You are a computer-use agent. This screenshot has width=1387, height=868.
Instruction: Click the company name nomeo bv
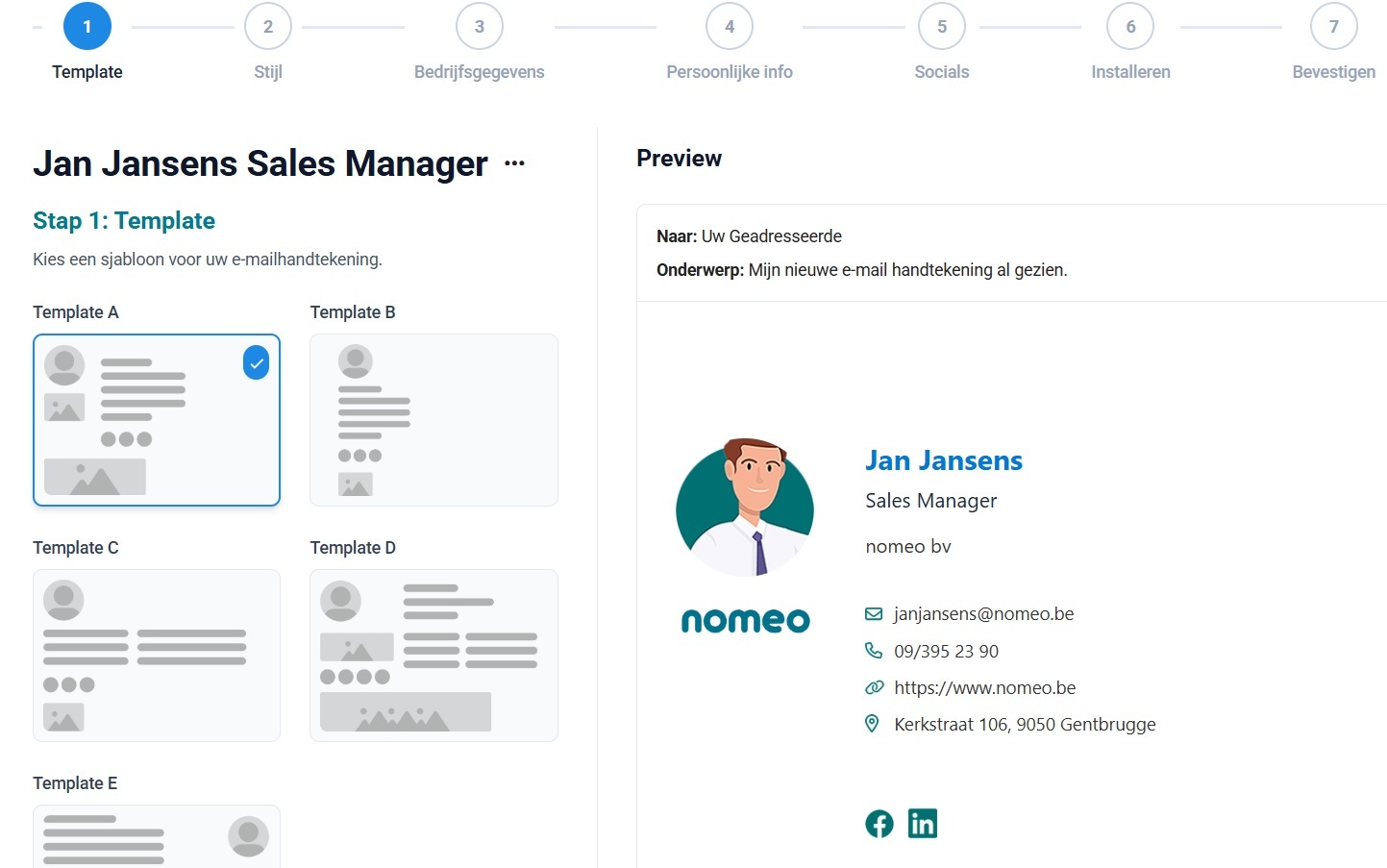[908, 546]
